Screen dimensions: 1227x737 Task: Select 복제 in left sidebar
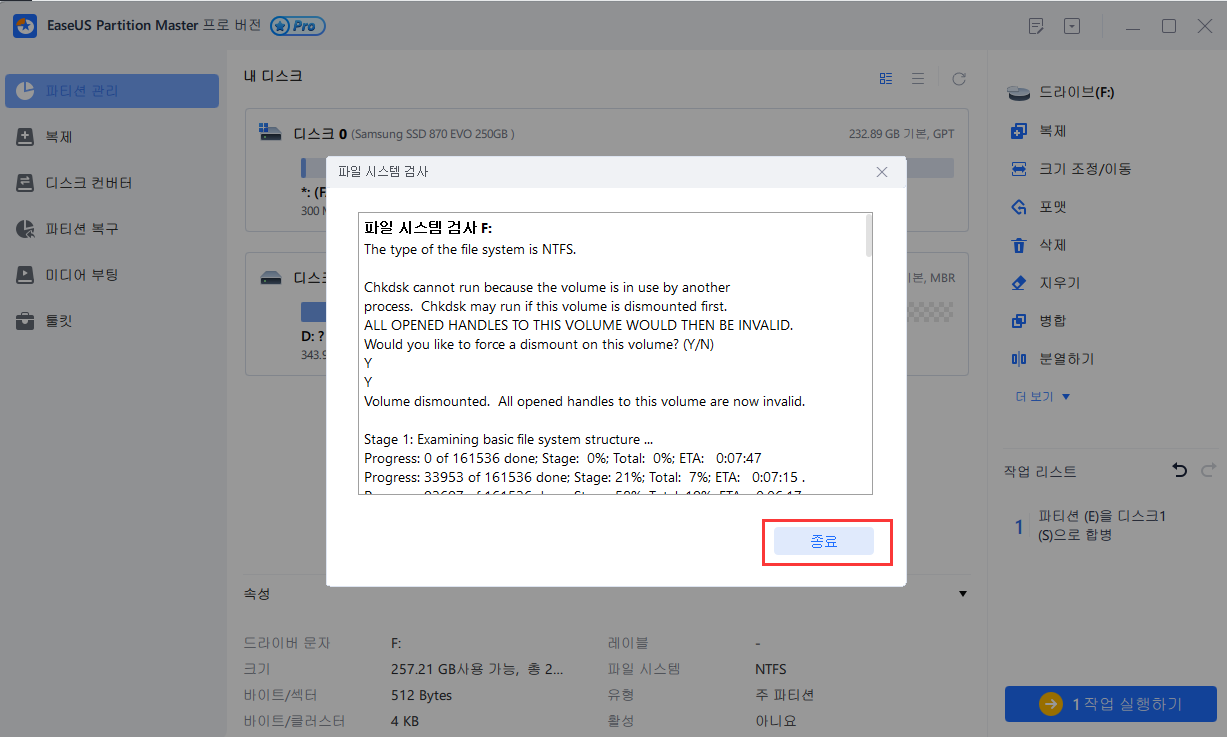pyautogui.click(x=59, y=137)
